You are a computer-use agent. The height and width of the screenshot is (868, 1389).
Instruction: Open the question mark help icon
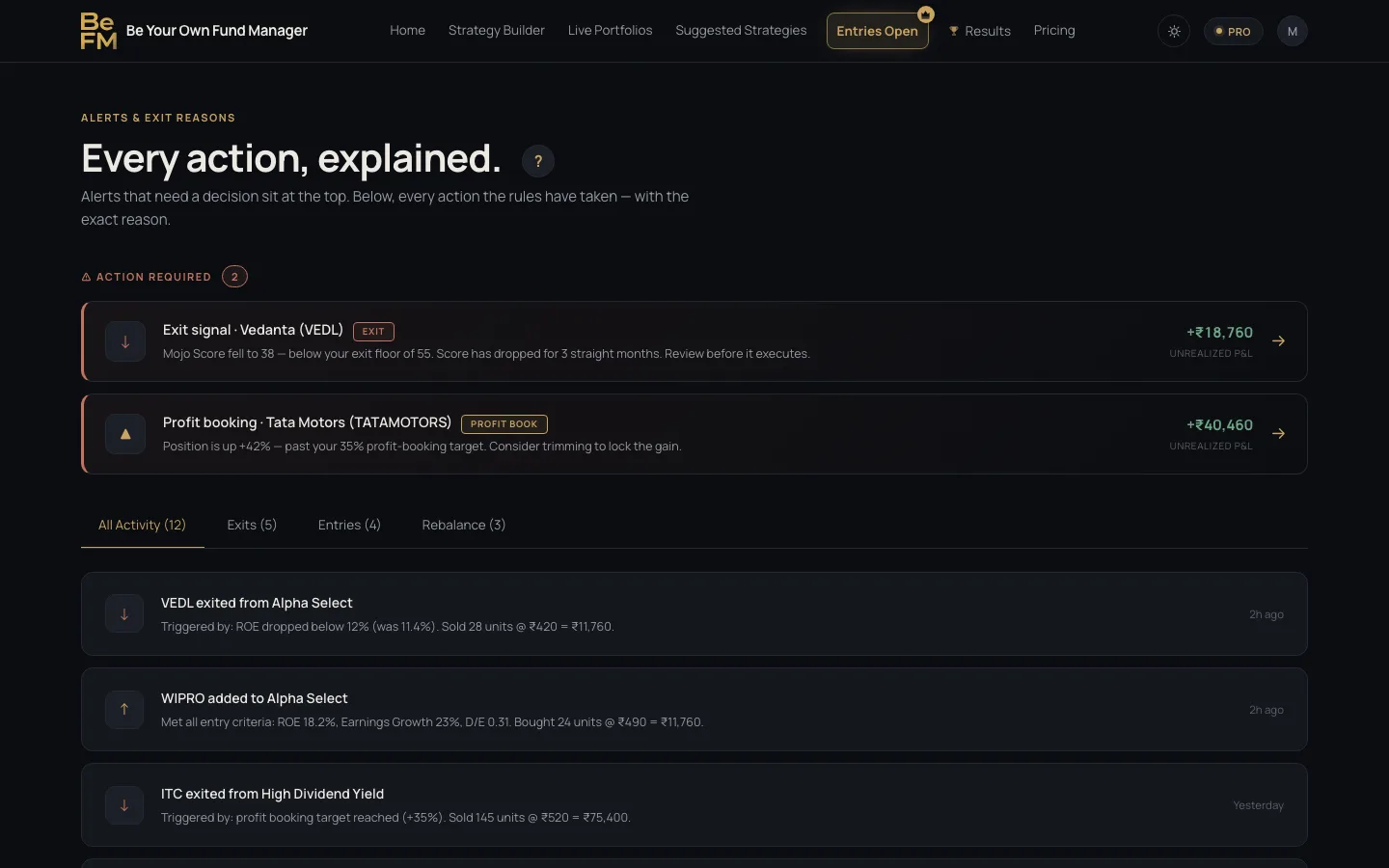point(538,161)
